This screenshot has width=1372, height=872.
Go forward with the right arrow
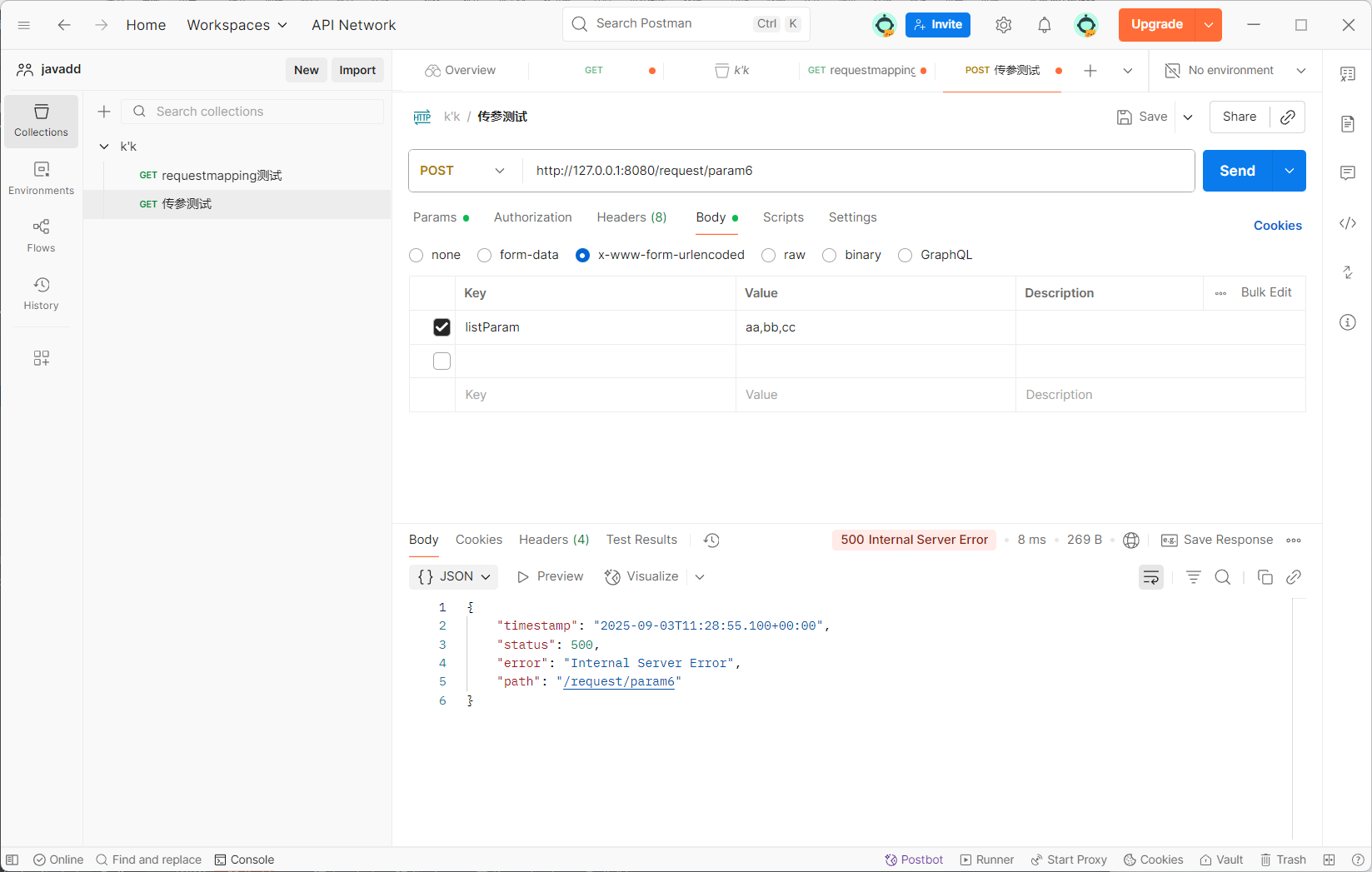101,25
